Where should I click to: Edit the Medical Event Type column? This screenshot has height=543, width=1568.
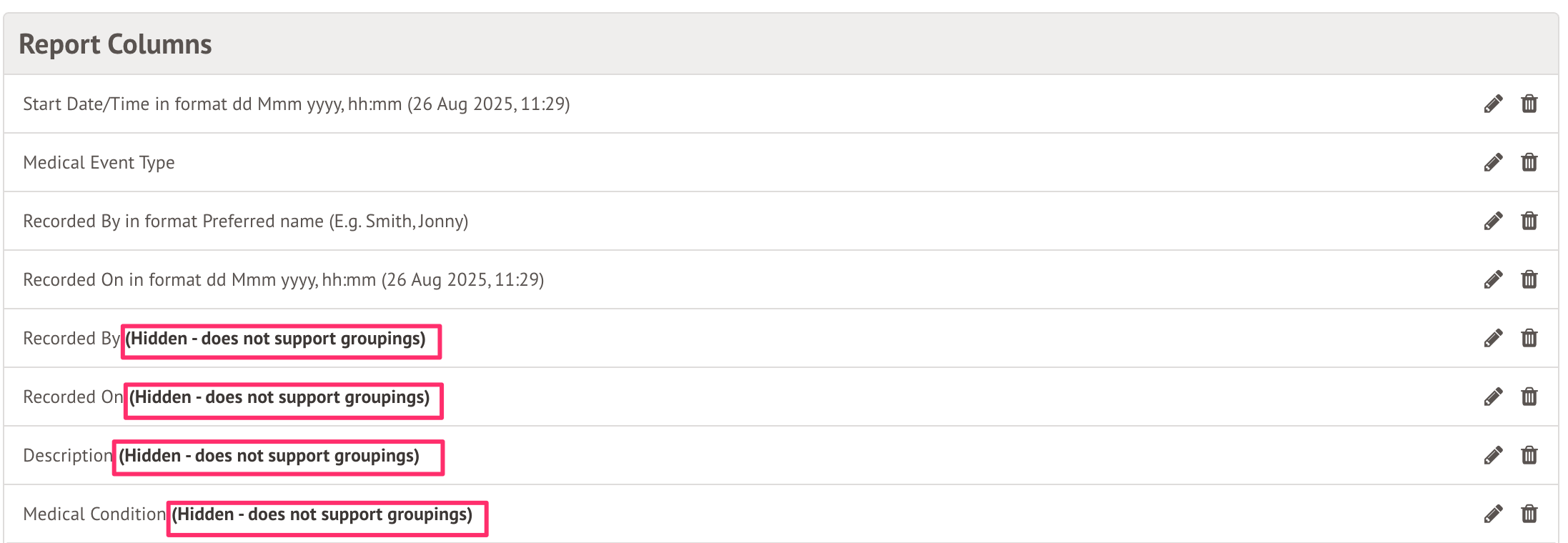pyautogui.click(x=1493, y=163)
